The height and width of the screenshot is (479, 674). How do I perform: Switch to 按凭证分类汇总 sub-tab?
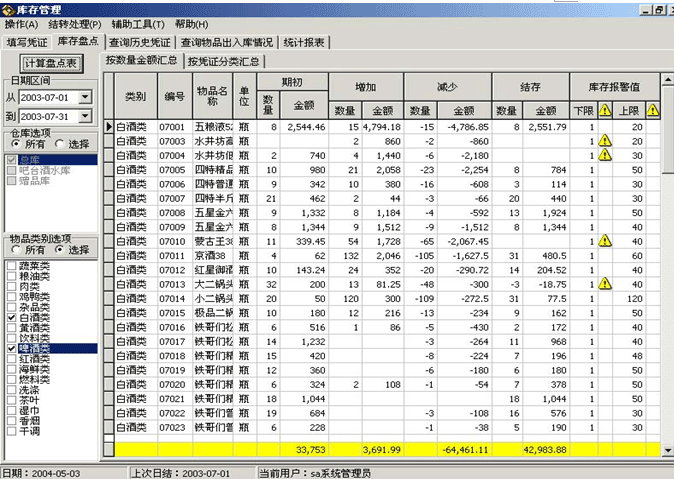[x=224, y=61]
